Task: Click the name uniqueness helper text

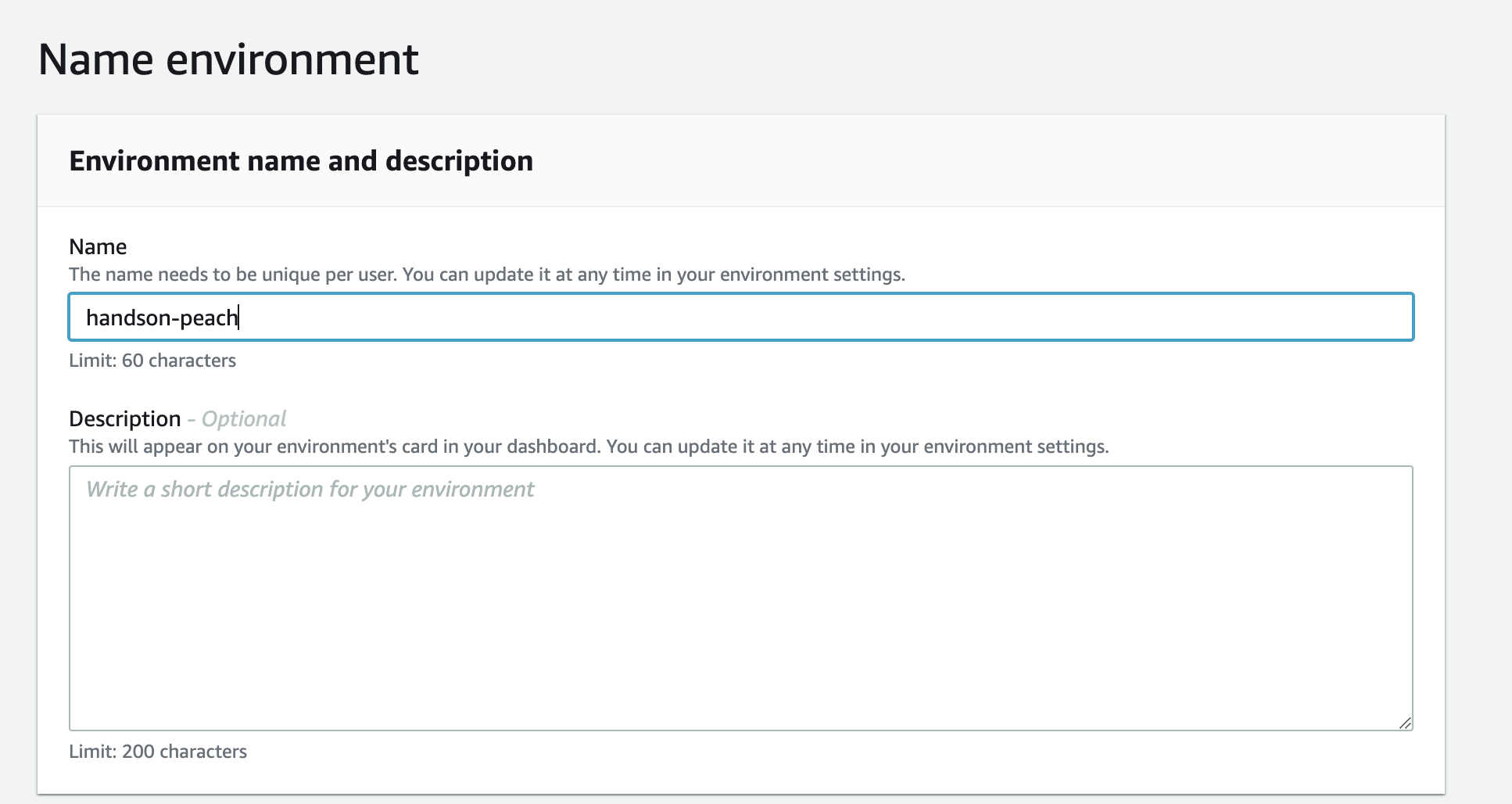Action: click(x=486, y=275)
